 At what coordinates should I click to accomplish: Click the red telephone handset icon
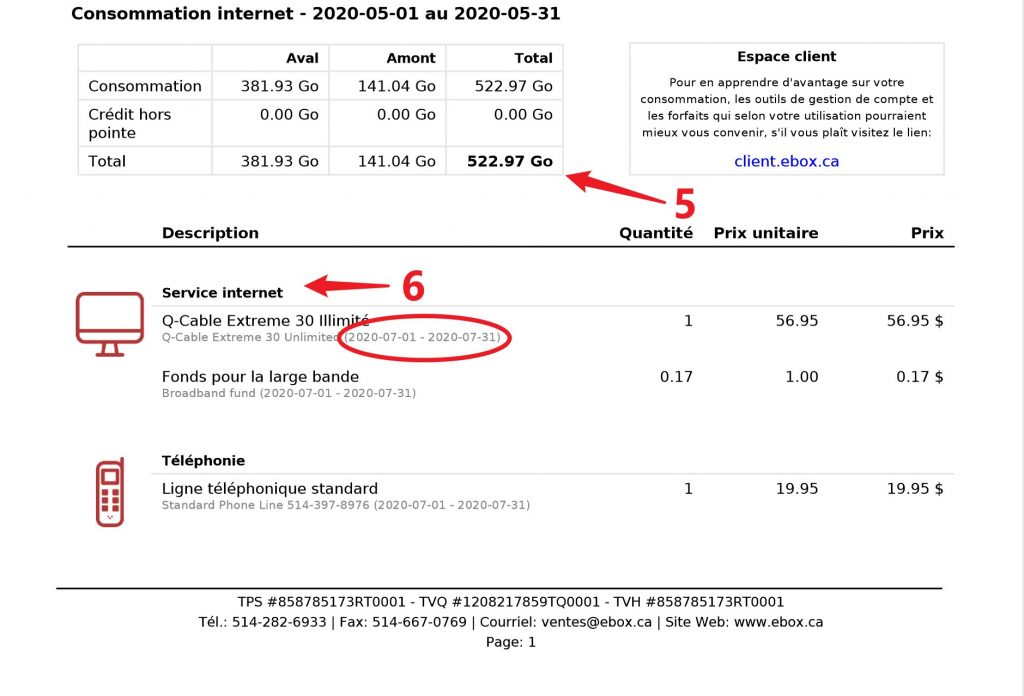point(110,492)
